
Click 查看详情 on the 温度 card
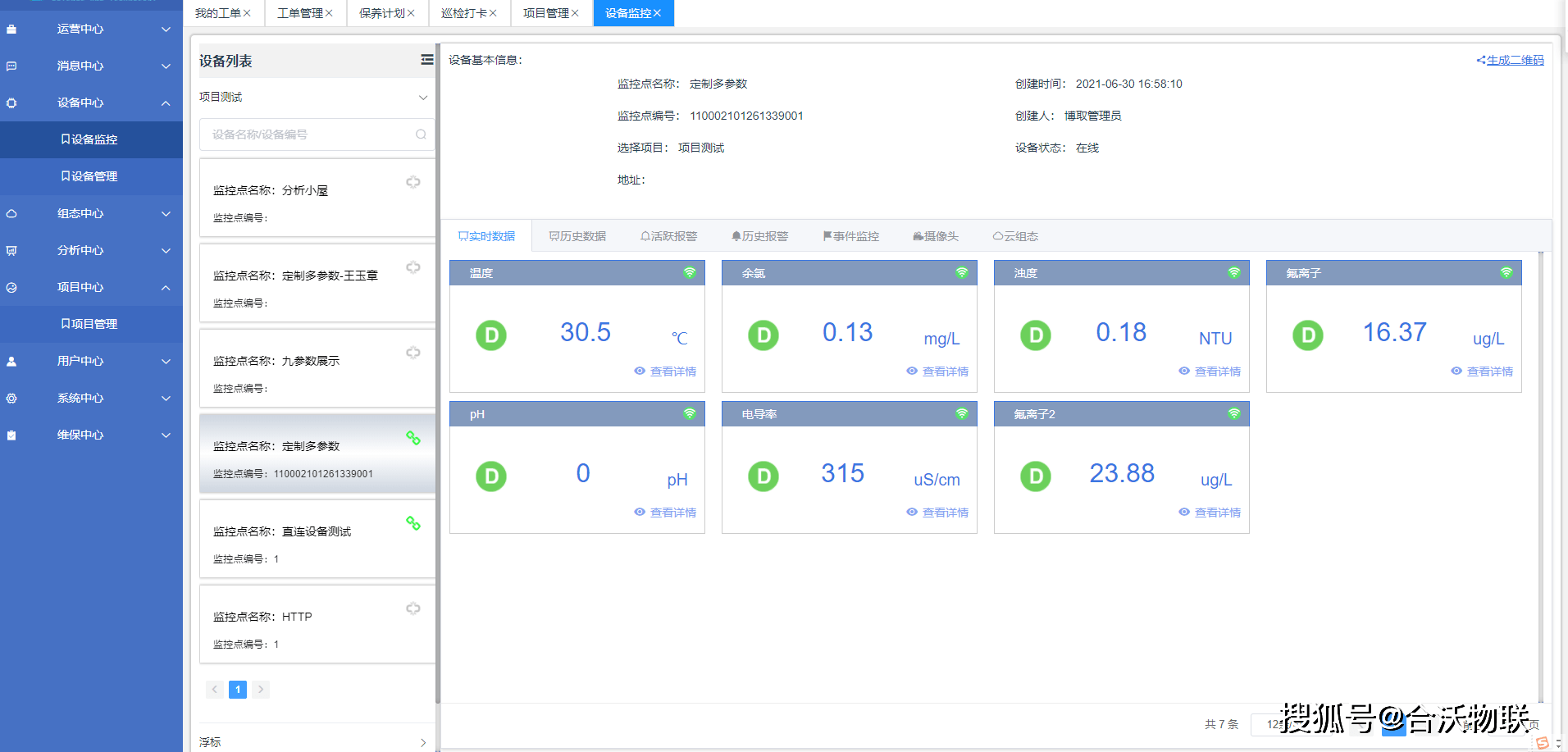[665, 371]
